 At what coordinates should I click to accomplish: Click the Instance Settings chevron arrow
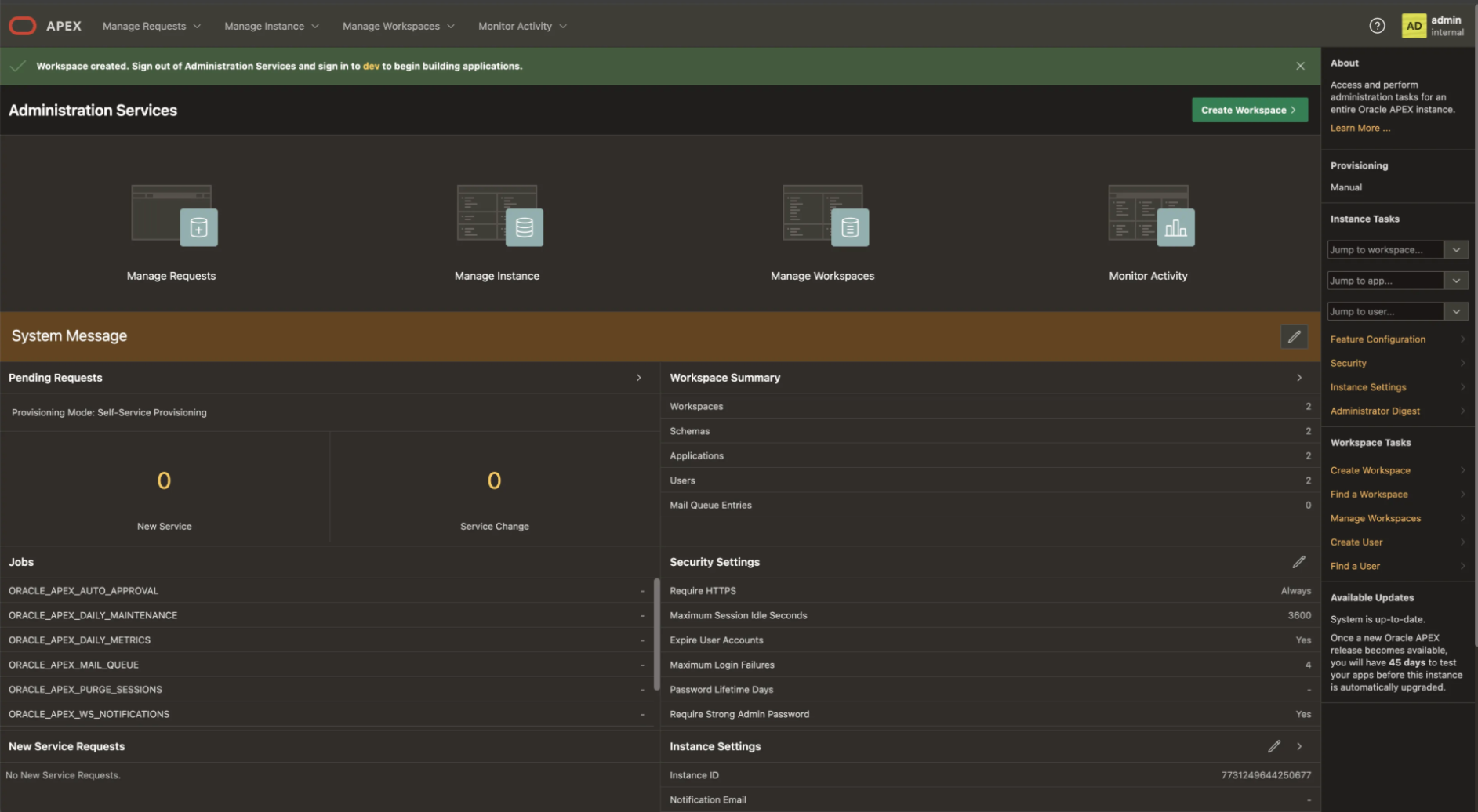tap(1299, 746)
